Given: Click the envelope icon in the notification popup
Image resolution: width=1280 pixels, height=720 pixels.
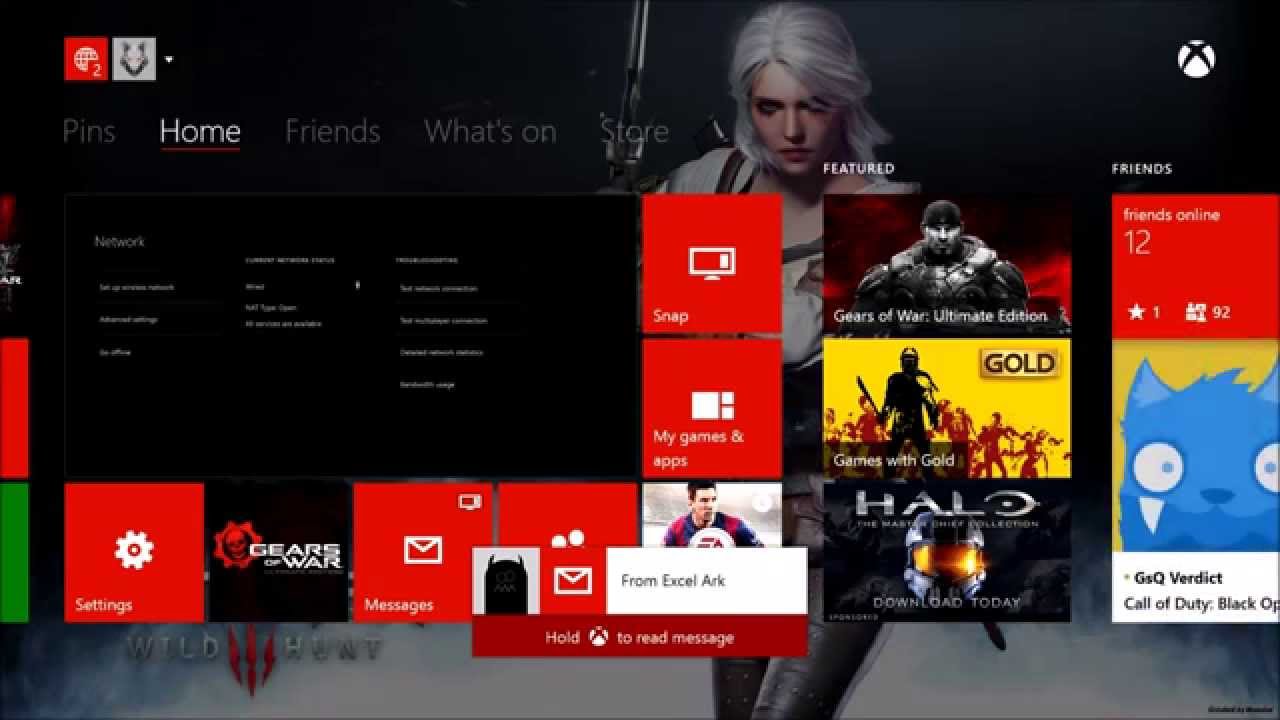Looking at the screenshot, I should tap(573, 581).
